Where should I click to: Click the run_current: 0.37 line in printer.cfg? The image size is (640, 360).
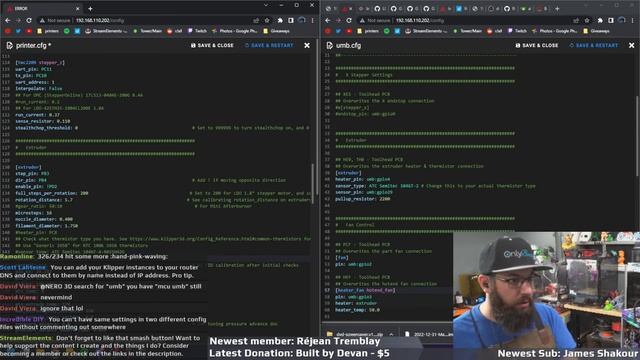click(x=38, y=115)
